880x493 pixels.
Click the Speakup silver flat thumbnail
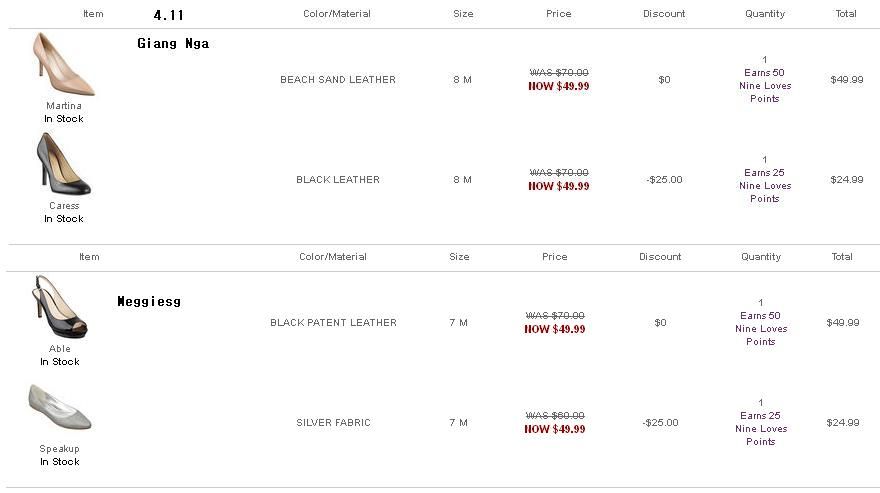click(60, 408)
